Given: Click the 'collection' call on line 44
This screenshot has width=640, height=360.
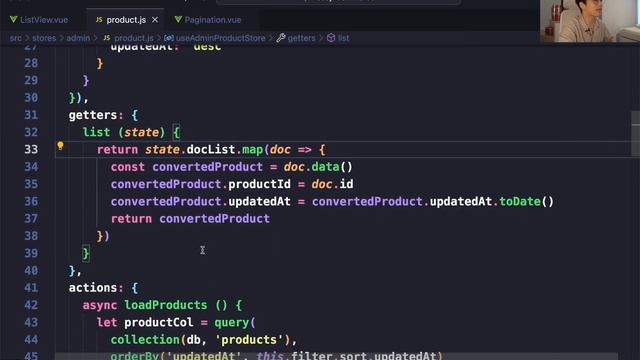Looking at the screenshot, I should (145, 340).
